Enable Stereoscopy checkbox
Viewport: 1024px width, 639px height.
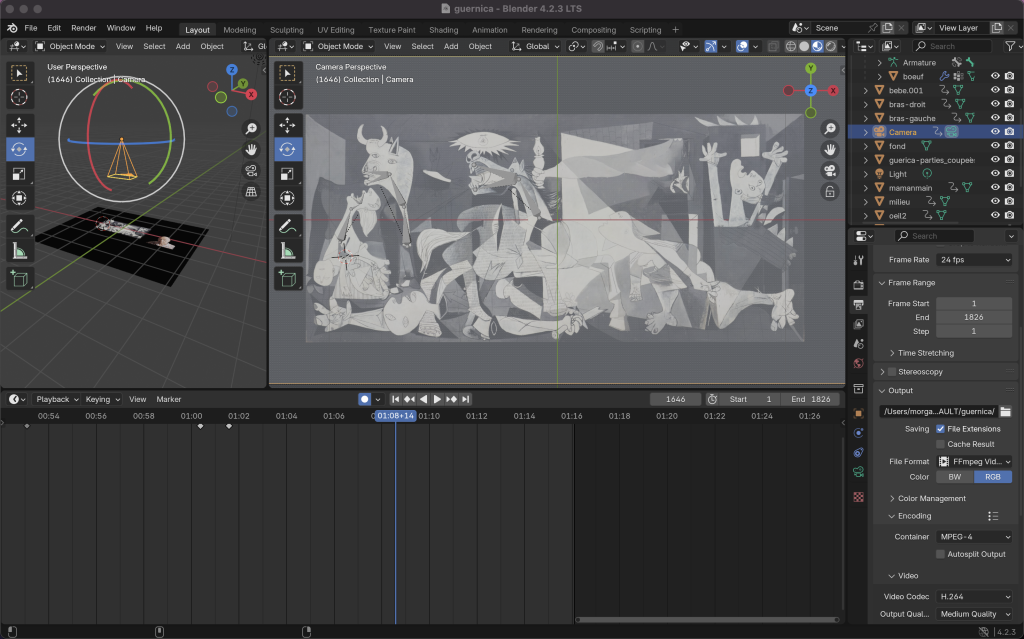892,372
